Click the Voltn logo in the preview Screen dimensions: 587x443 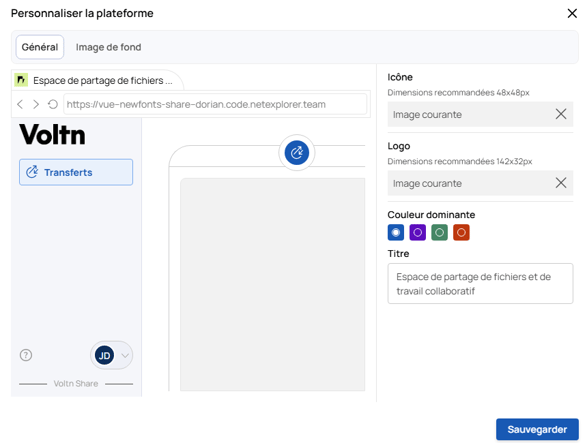[52, 134]
